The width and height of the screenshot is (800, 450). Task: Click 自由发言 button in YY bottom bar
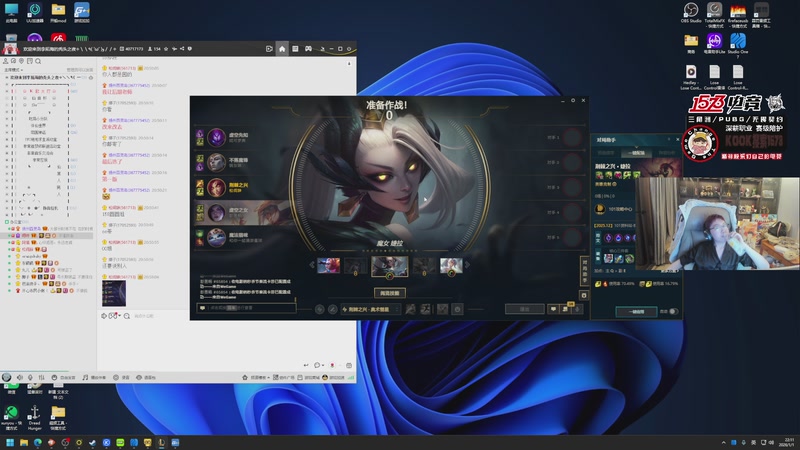pos(63,378)
